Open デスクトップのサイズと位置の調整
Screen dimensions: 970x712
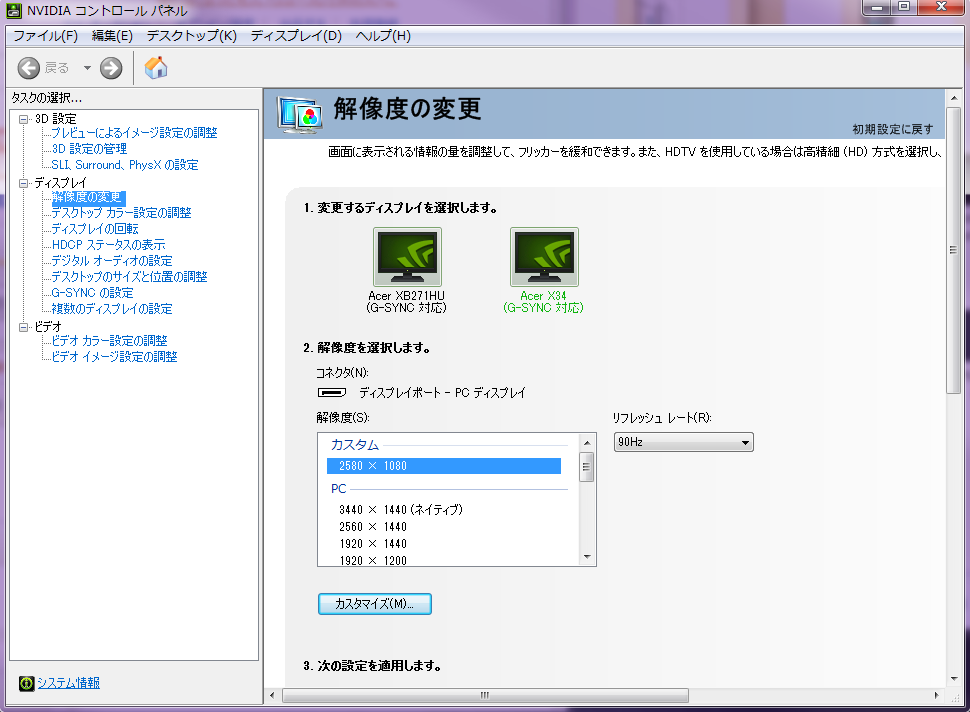(129, 277)
